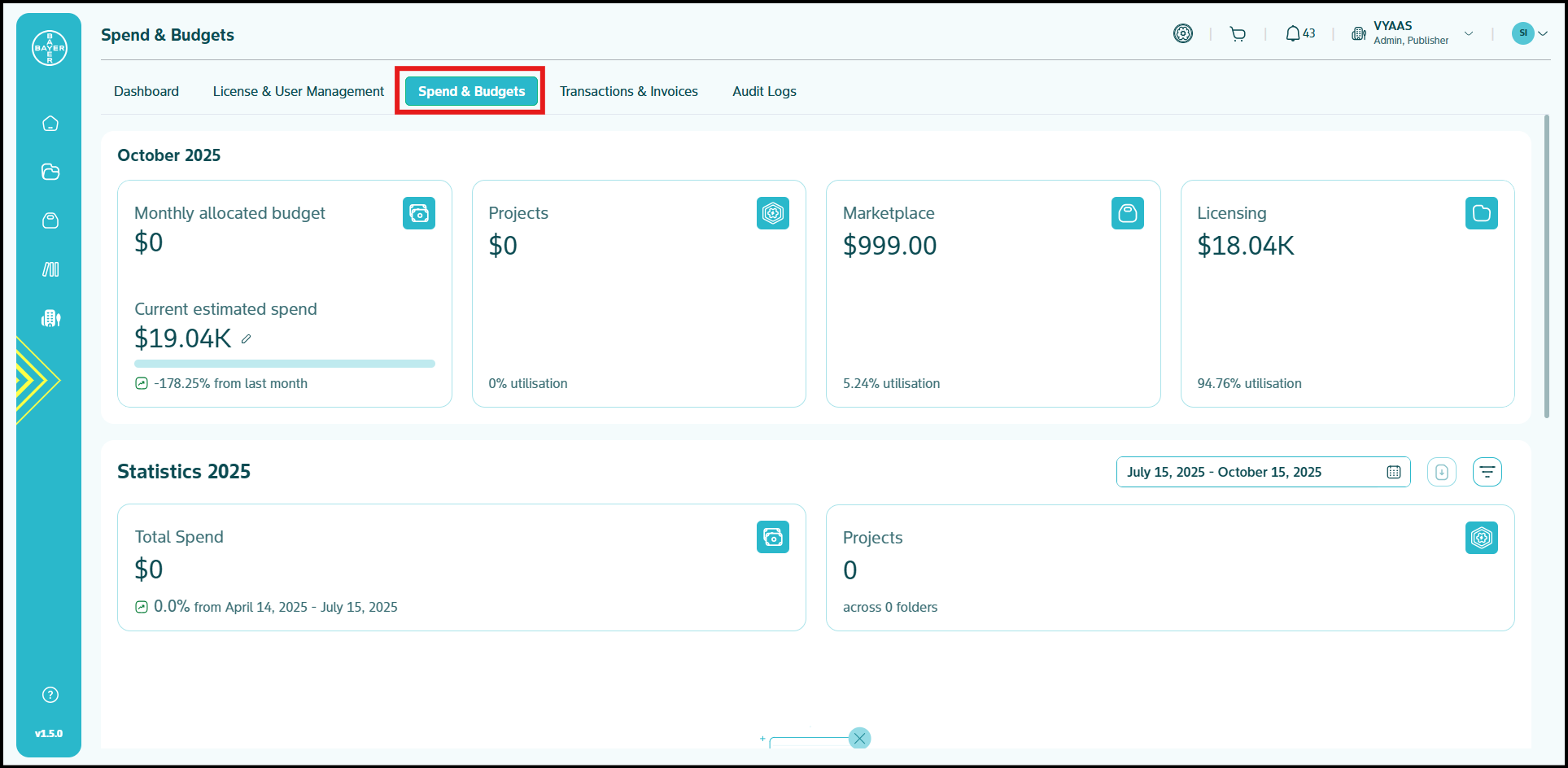Open the Home icon in sidebar
This screenshot has width=1568, height=768.
(50, 124)
